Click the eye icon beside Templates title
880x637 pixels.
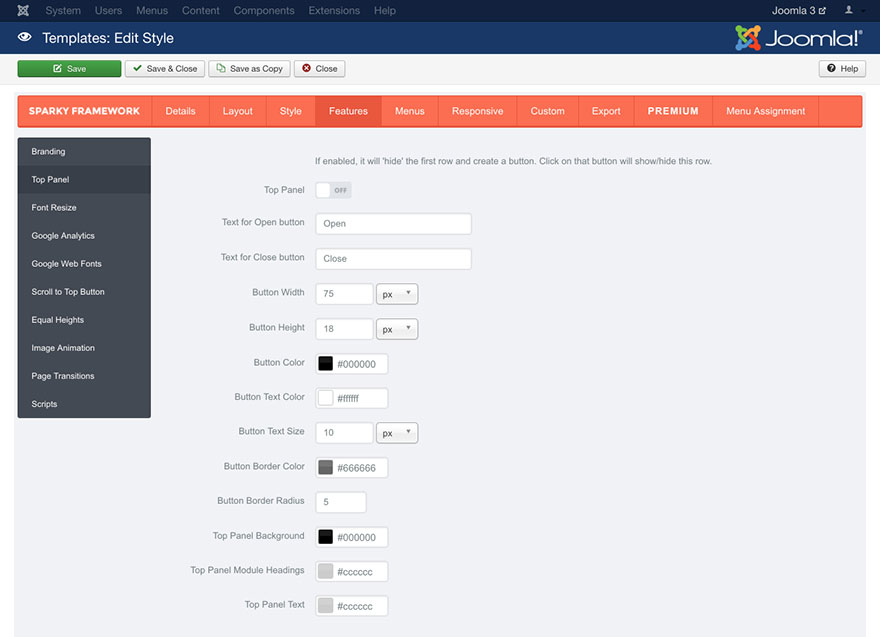click(x=24, y=38)
